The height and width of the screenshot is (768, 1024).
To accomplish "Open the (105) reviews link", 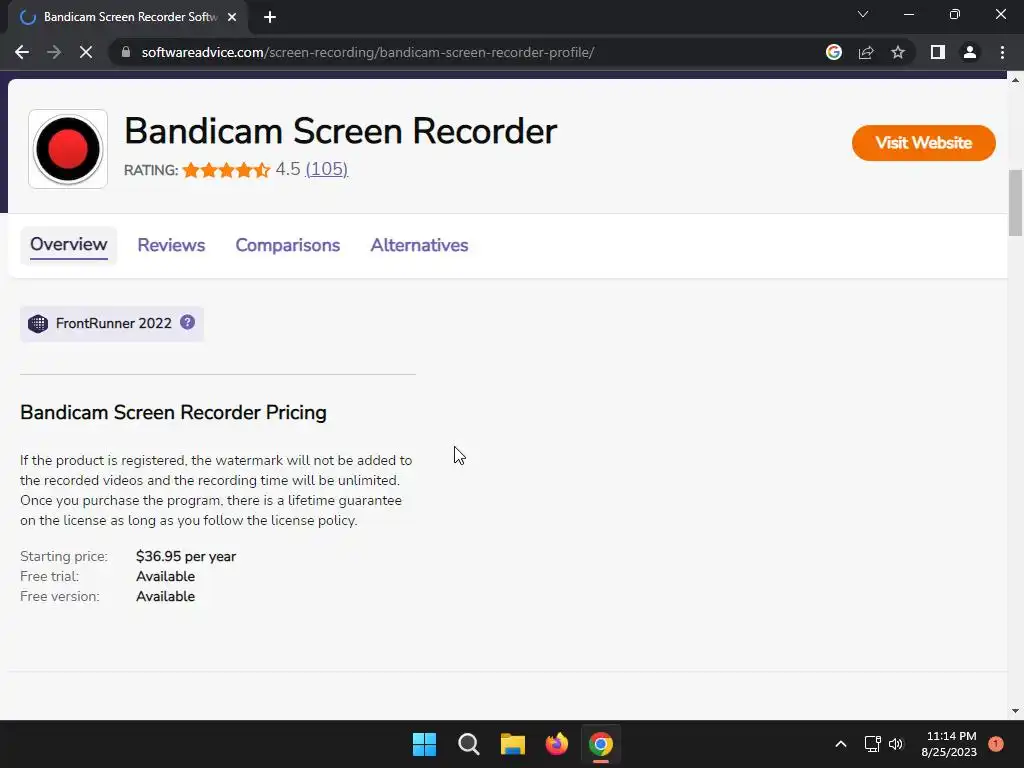I will [x=327, y=169].
